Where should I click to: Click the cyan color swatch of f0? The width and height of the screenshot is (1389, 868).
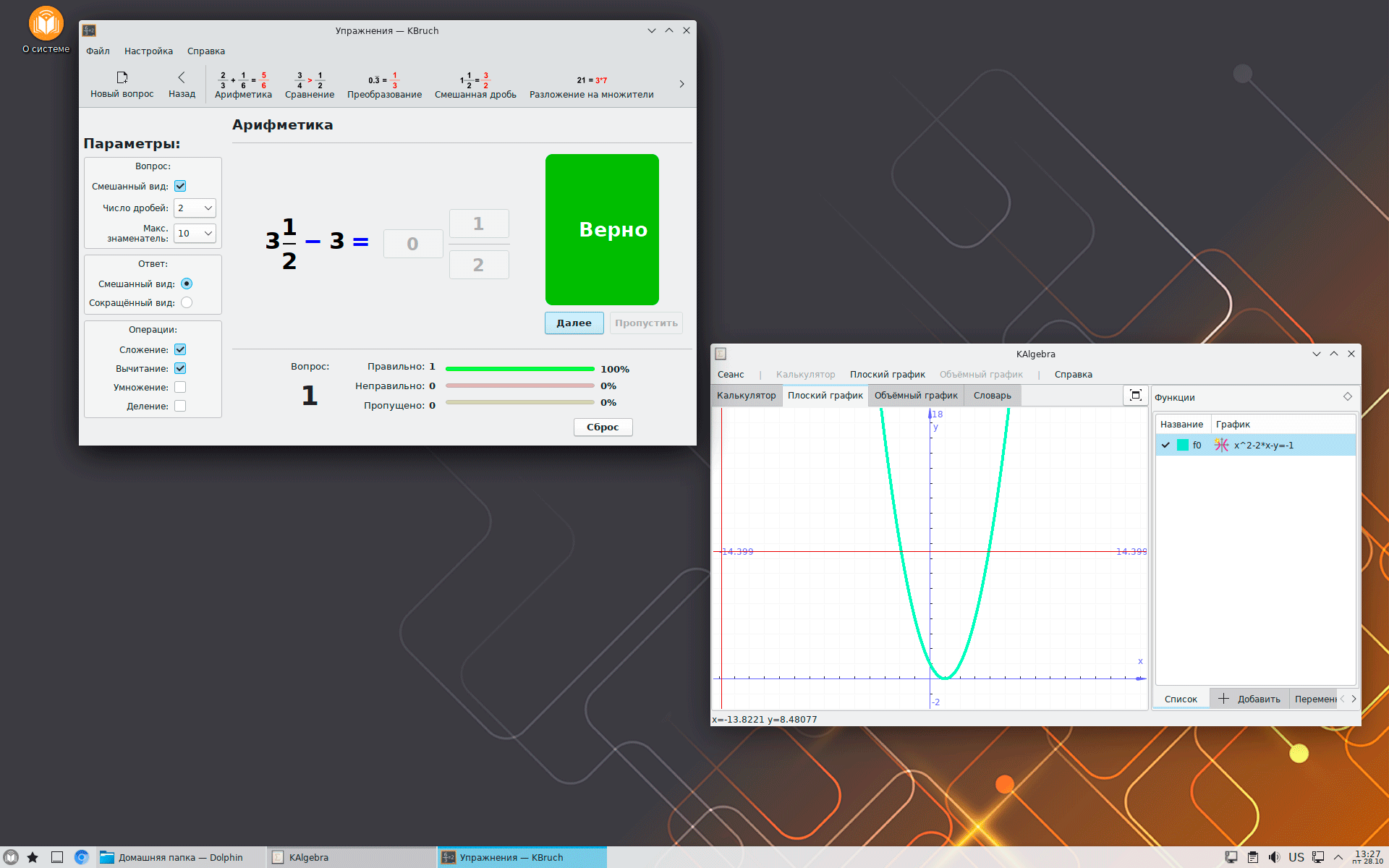(x=1183, y=445)
